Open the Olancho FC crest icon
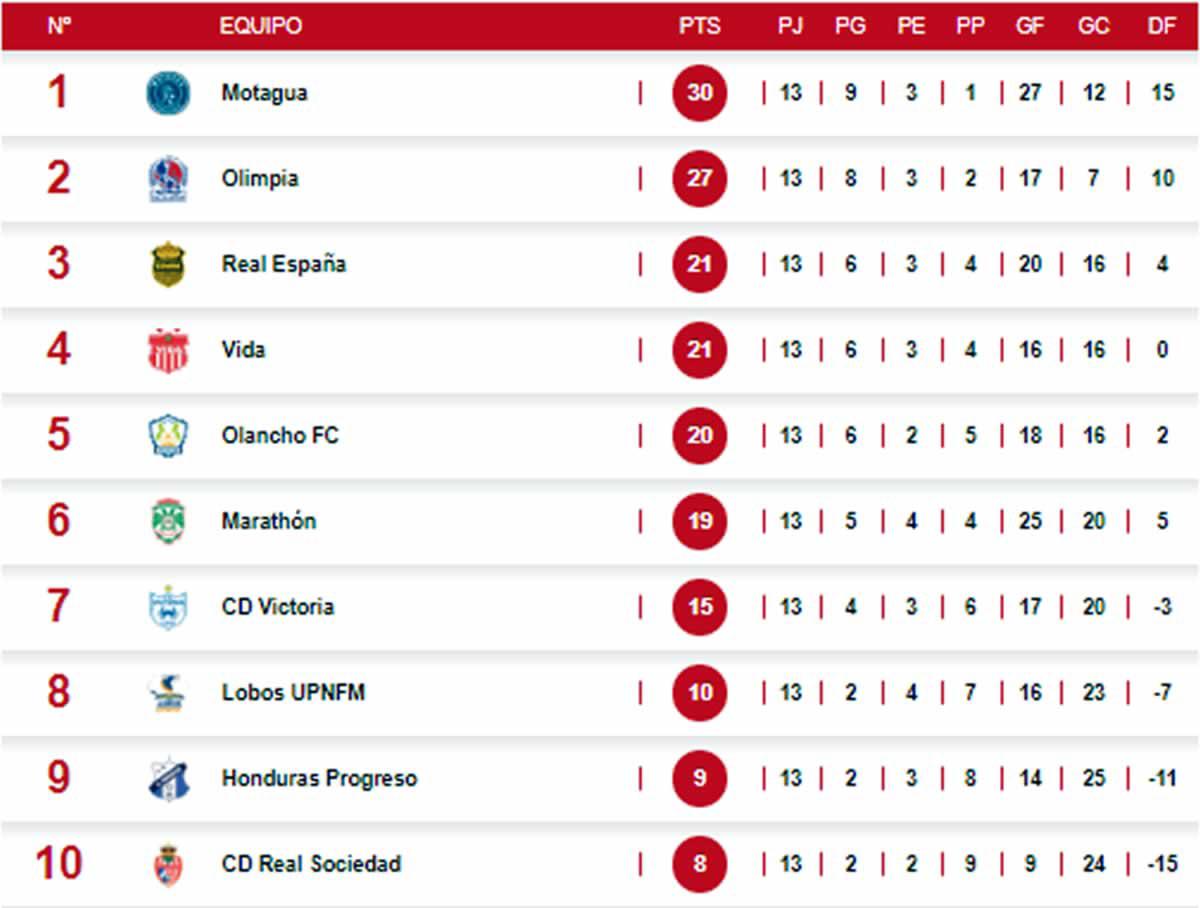The image size is (1200, 908). pos(168,436)
